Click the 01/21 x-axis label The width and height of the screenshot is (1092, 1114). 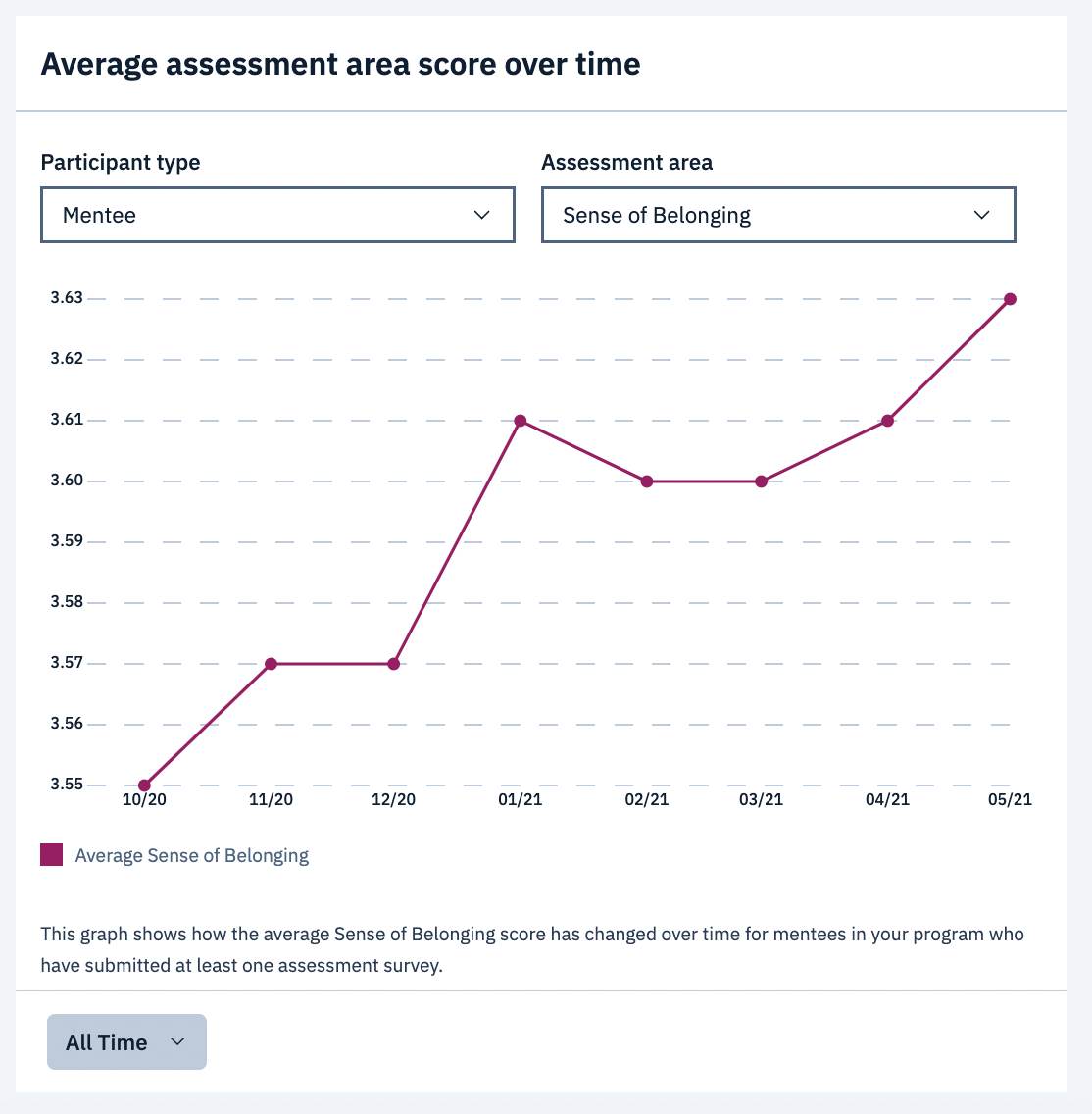point(521,800)
